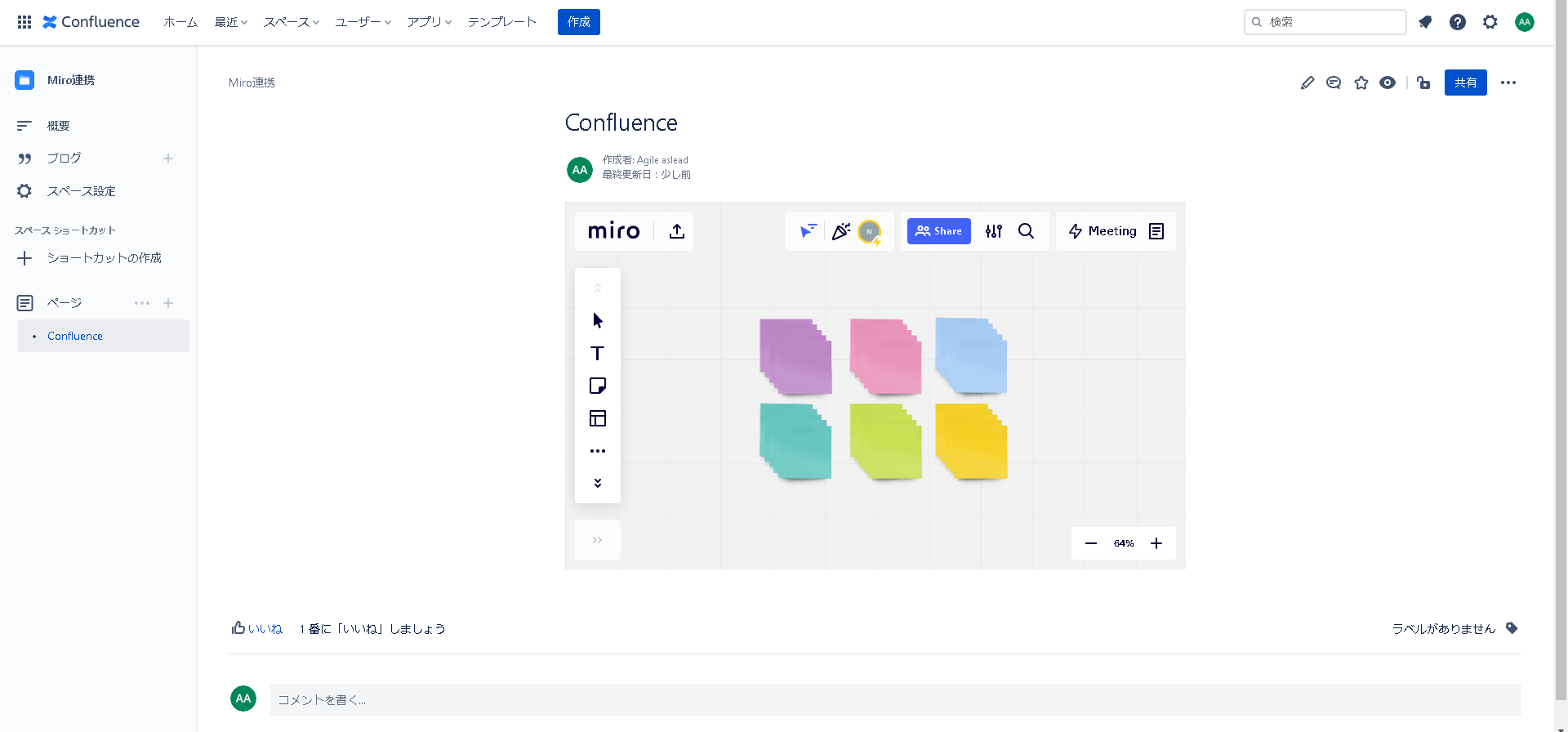Toggle the いいね like on this page
This screenshot has height=732, width=1568.
[x=257, y=628]
